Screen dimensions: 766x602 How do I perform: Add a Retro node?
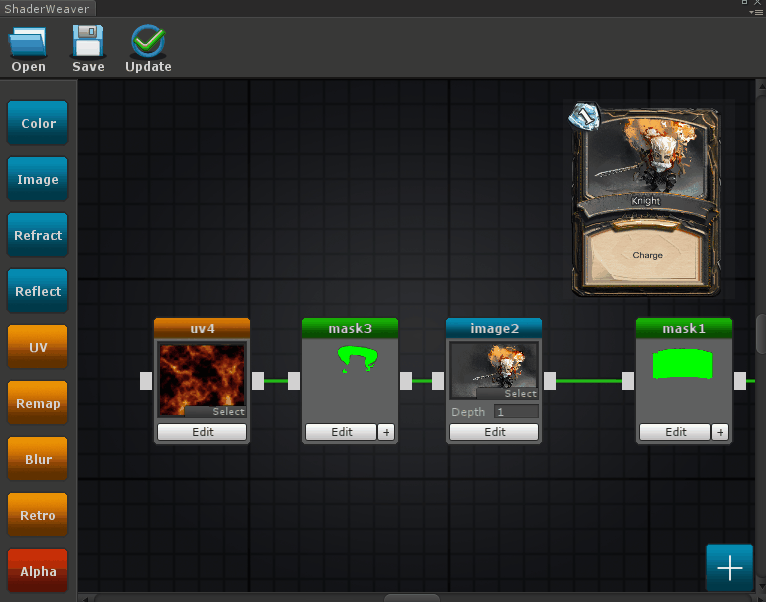pyautogui.click(x=38, y=515)
